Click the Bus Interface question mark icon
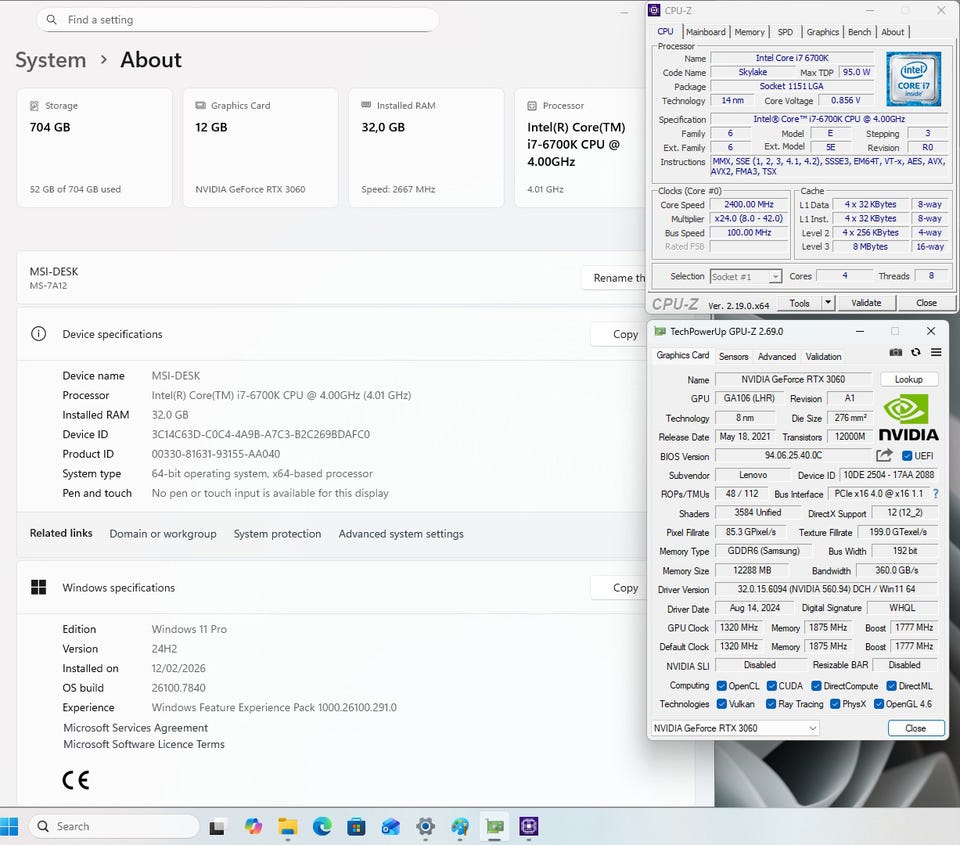960x845 pixels. tap(936, 494)
